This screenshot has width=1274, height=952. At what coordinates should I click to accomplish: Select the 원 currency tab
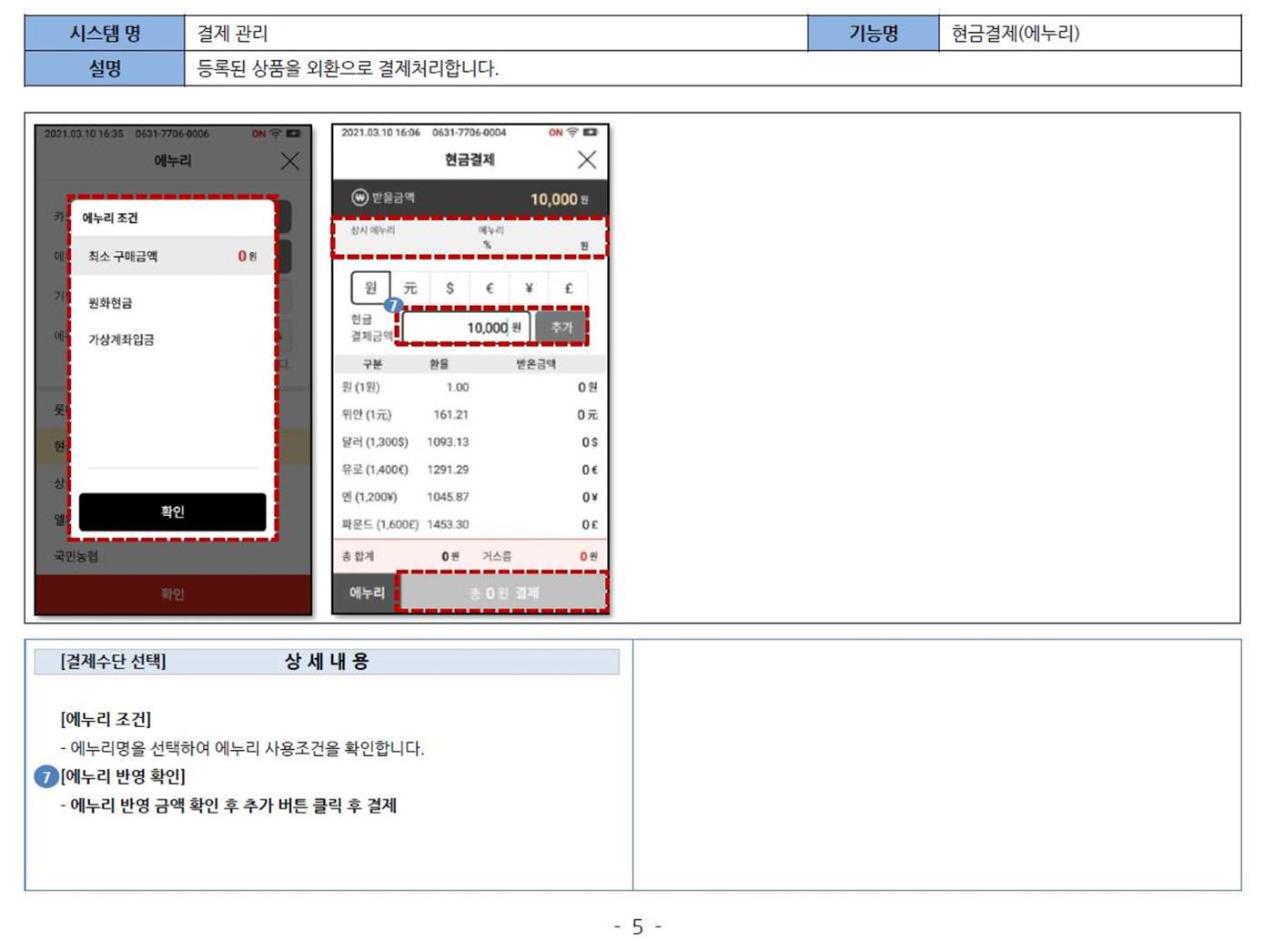coord(370,288)
